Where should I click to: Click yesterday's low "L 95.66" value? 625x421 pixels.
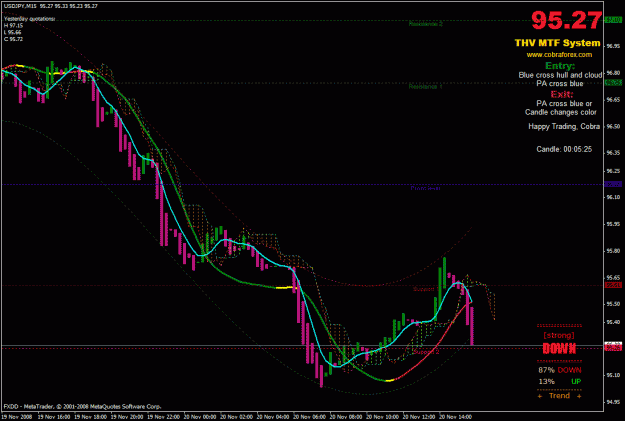pyautogui.click(x=13, y=32)
